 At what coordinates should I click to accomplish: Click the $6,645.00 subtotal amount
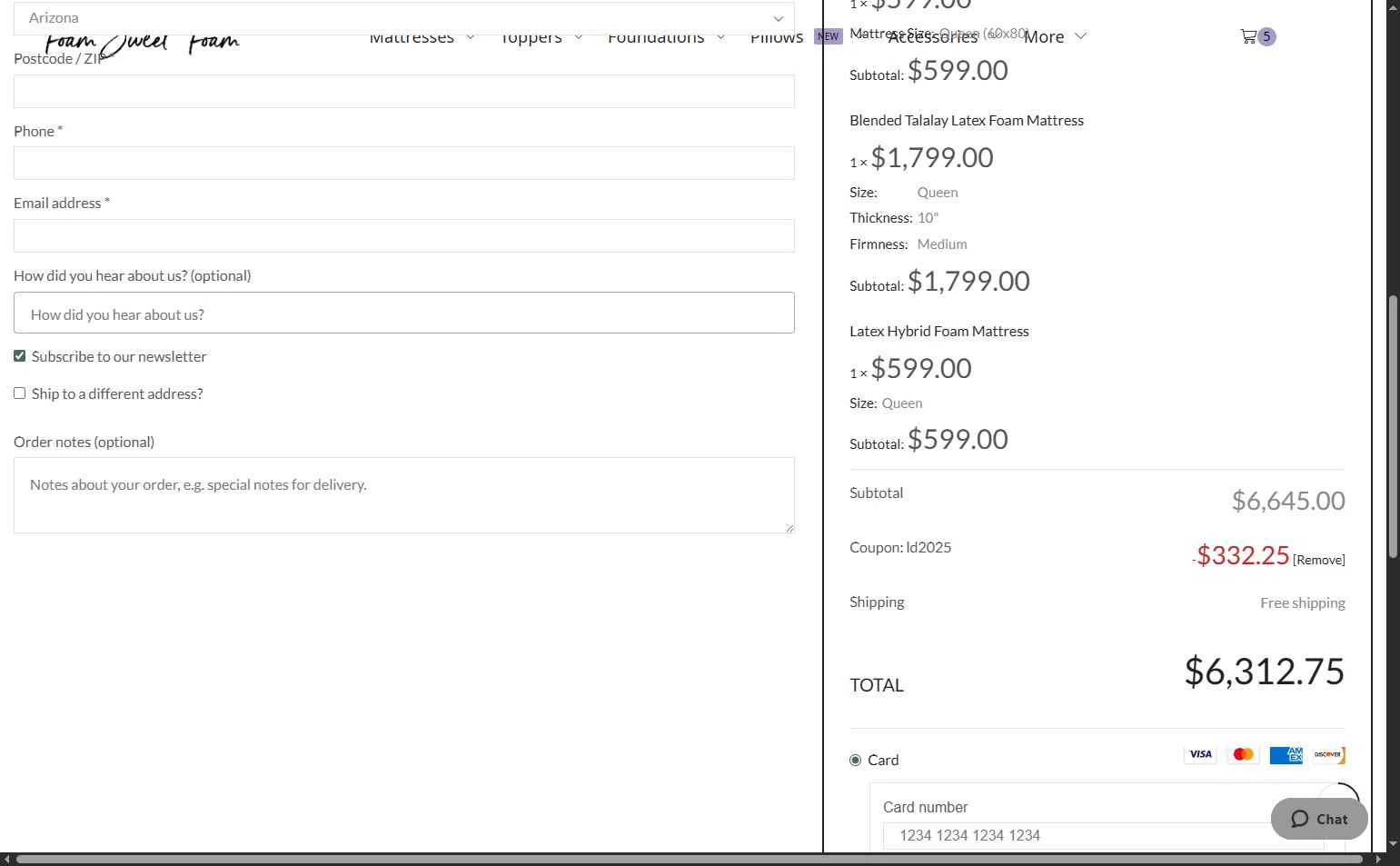(1288, 501)
